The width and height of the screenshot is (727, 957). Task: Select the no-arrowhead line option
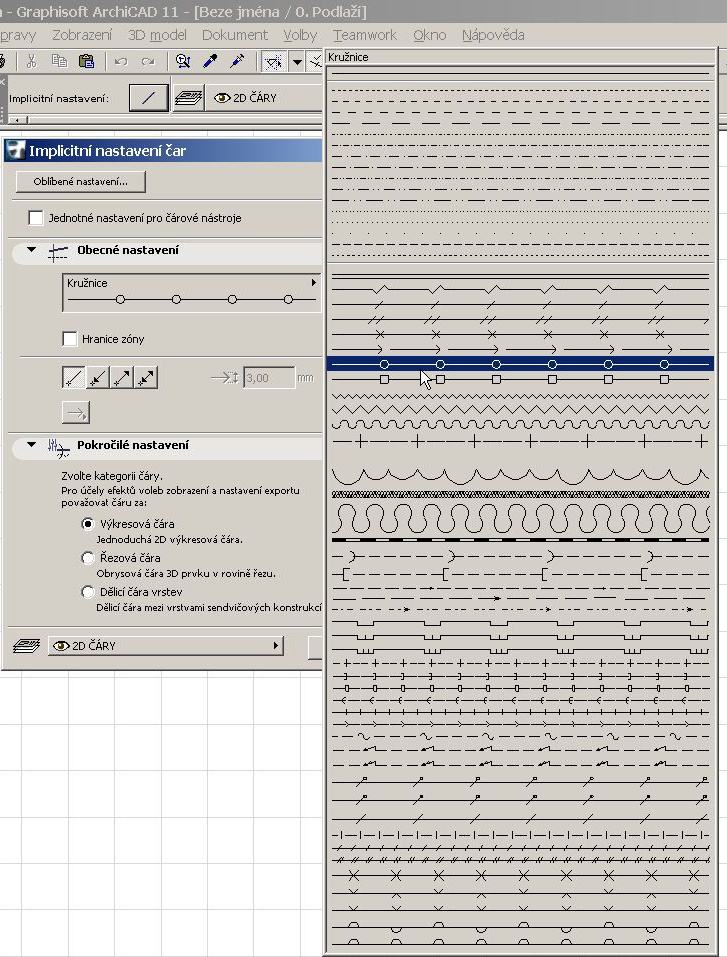[x=73, y=378]
